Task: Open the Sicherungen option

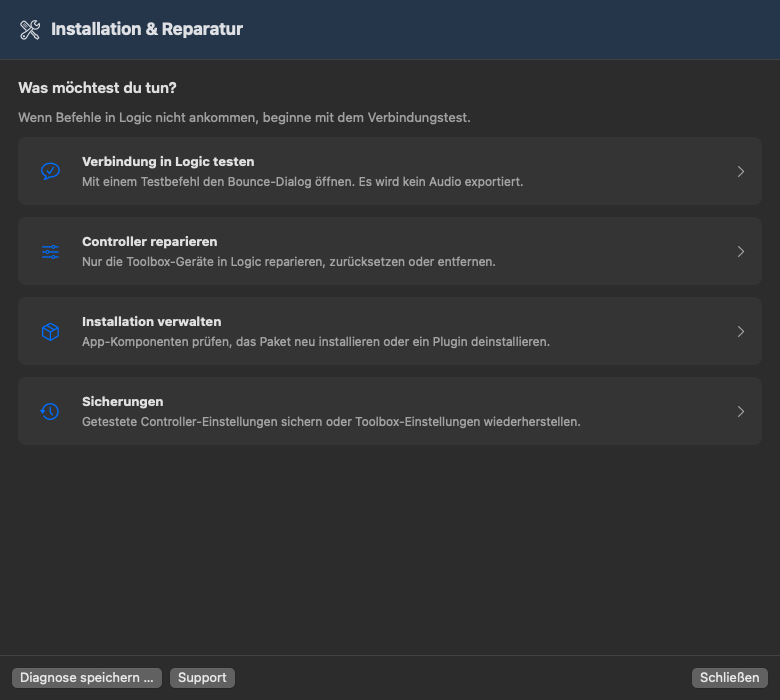Action: click(390, 411)
